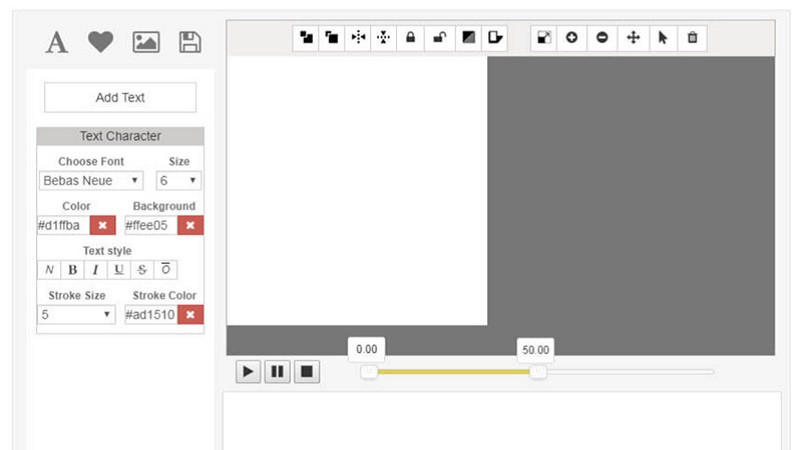Set text style to Normal
Viewport: 800px width, 450px height.
click(49, 269)
